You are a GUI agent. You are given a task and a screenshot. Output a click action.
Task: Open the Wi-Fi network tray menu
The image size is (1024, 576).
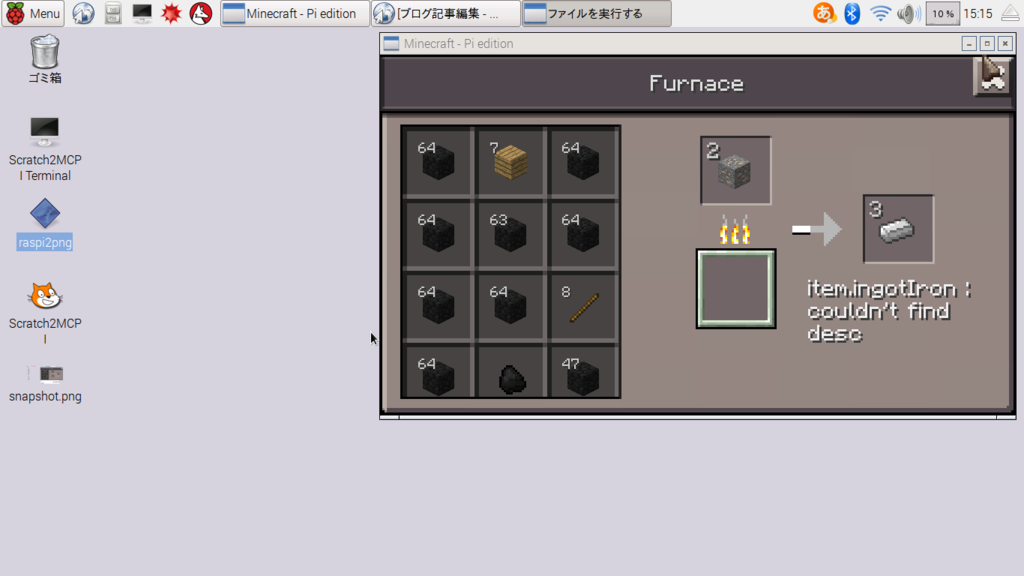[x=880, y=13]
